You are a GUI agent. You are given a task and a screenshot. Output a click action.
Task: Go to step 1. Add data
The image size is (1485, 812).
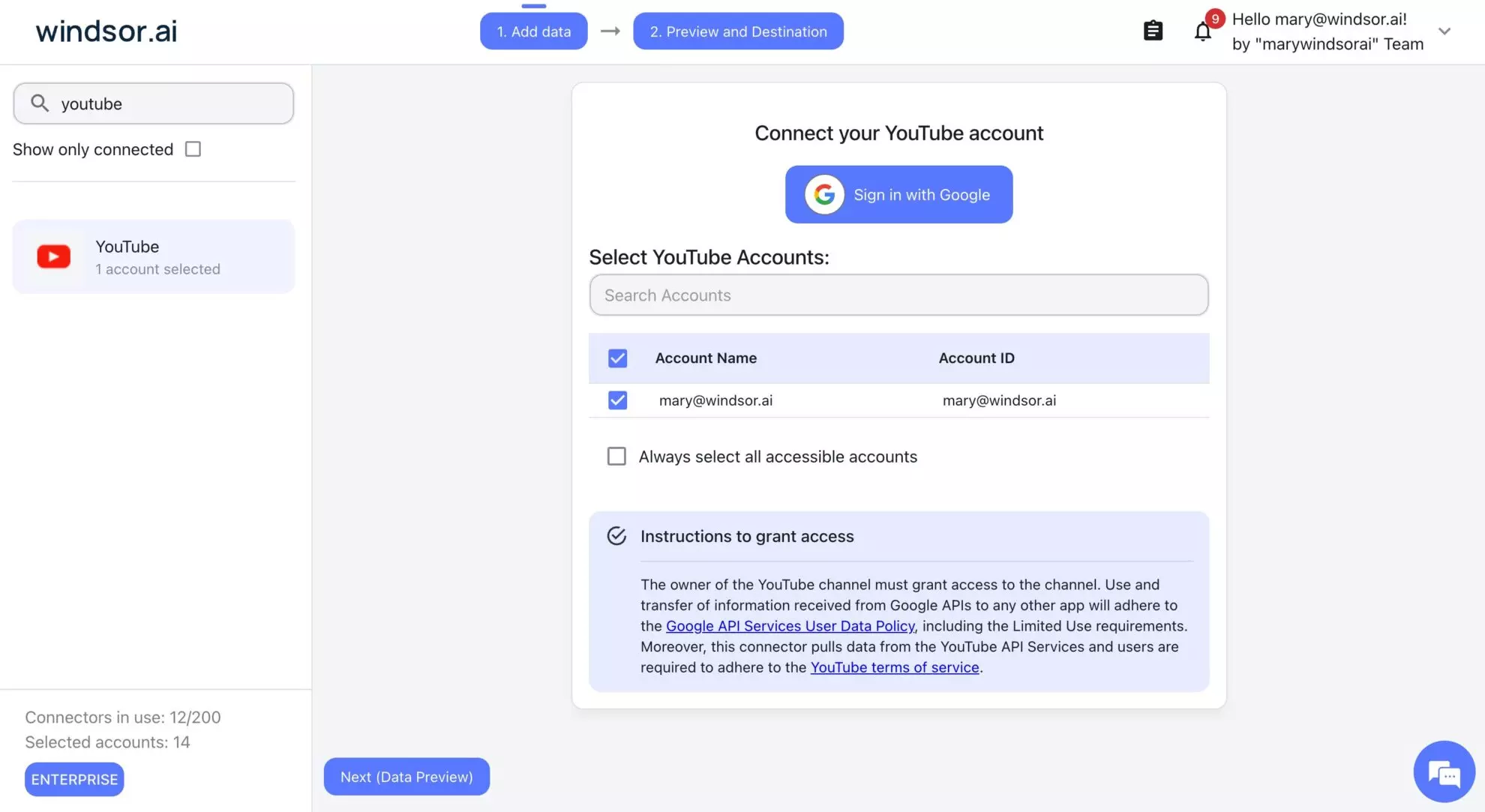tap(533, 31)
